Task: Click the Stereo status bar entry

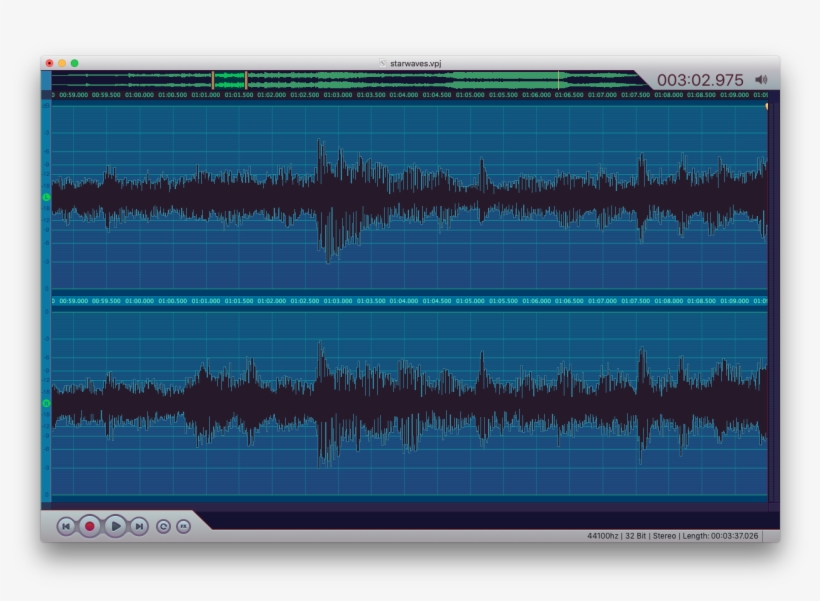Action: pos(664,536)
